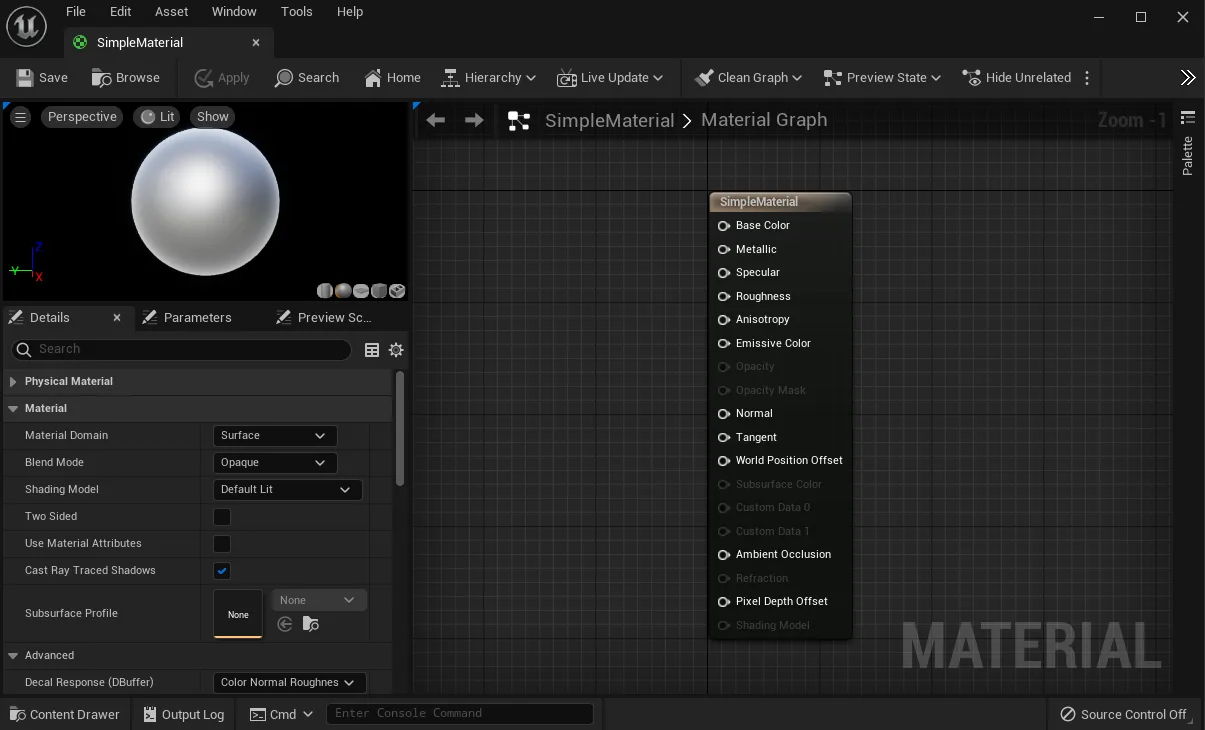Set preview mesh to sphere shape

coord(343,291)
